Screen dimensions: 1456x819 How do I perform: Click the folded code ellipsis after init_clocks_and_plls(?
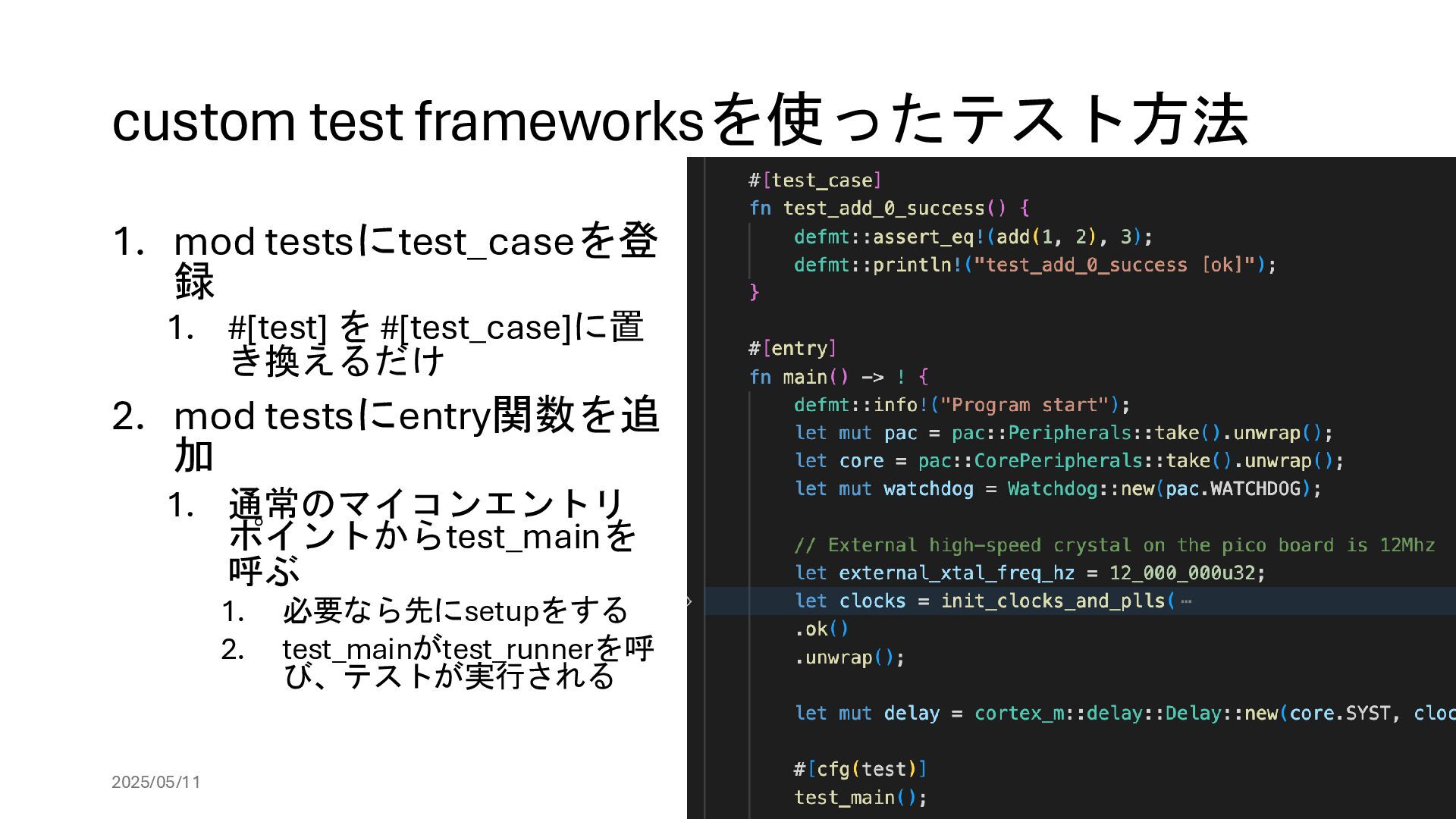pyautogui.click(x=1186, y=601)
